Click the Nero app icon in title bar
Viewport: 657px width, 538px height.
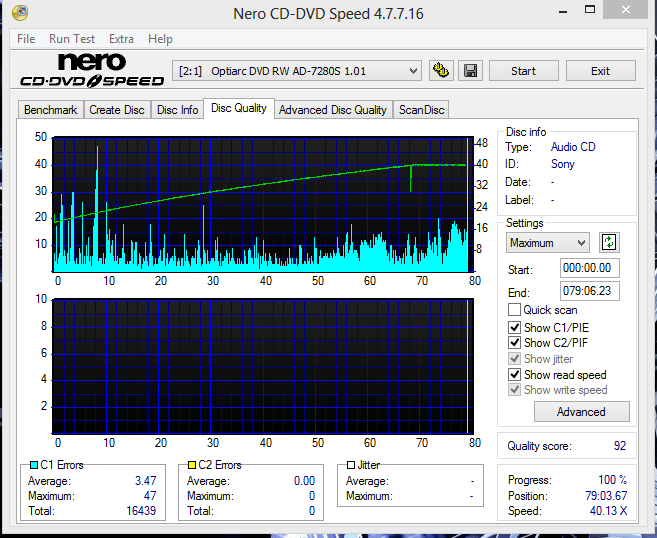tap(20, 13)
